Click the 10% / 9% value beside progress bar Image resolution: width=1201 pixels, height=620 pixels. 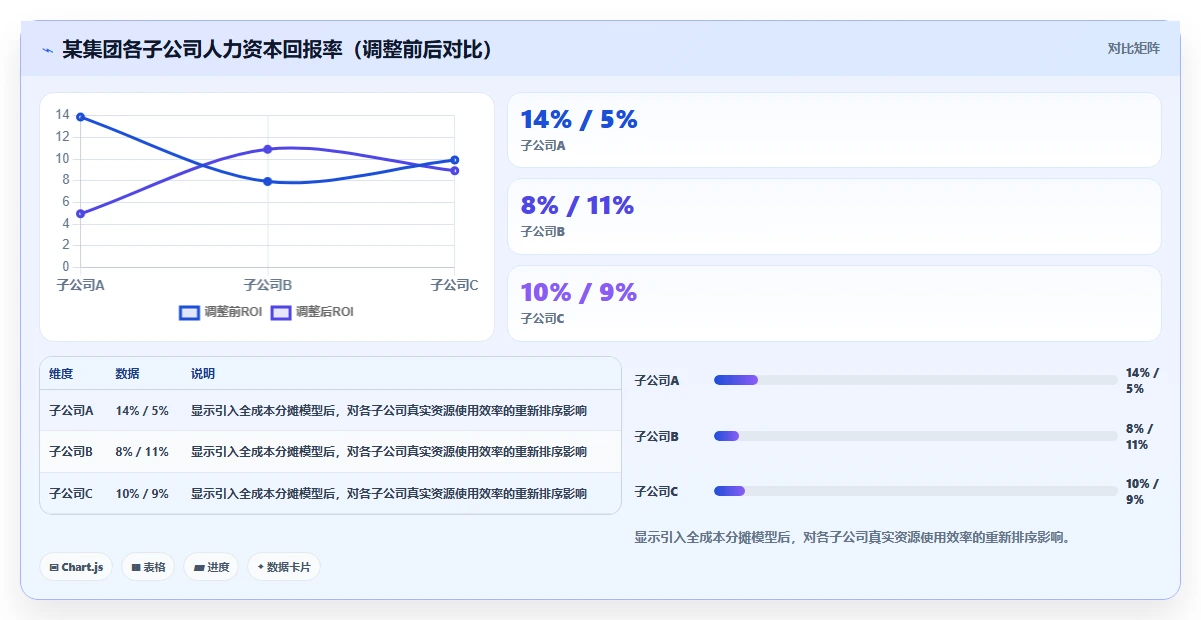coord(1142,491)
